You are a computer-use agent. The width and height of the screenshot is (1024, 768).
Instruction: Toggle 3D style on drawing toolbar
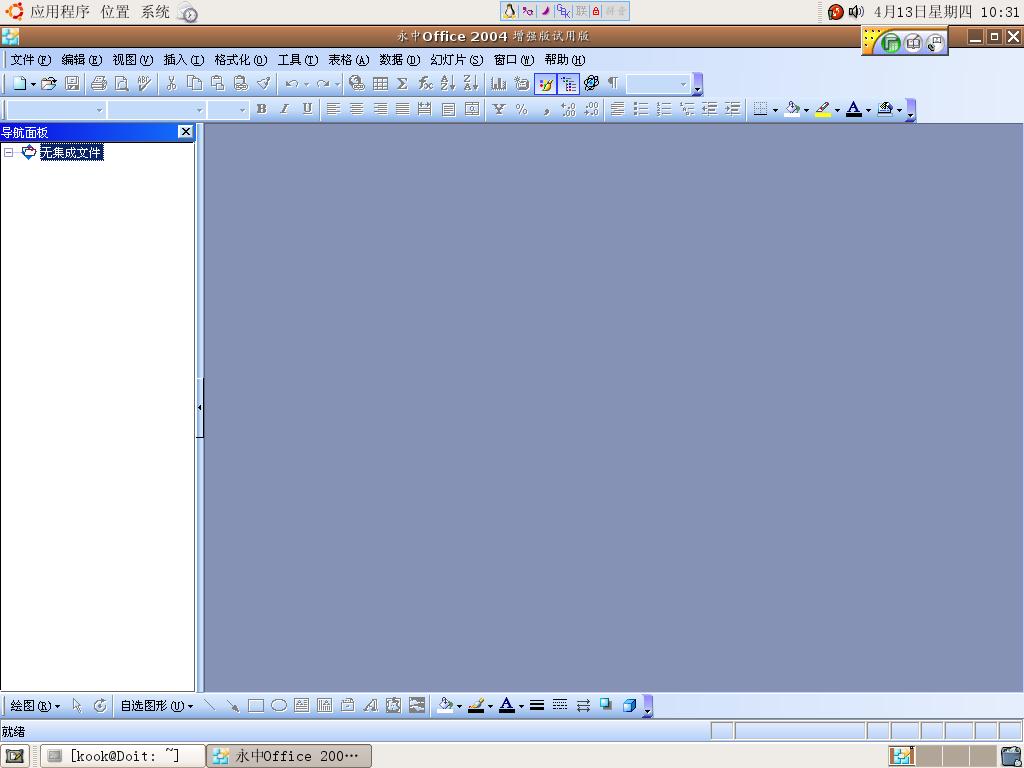click(629, 705)
